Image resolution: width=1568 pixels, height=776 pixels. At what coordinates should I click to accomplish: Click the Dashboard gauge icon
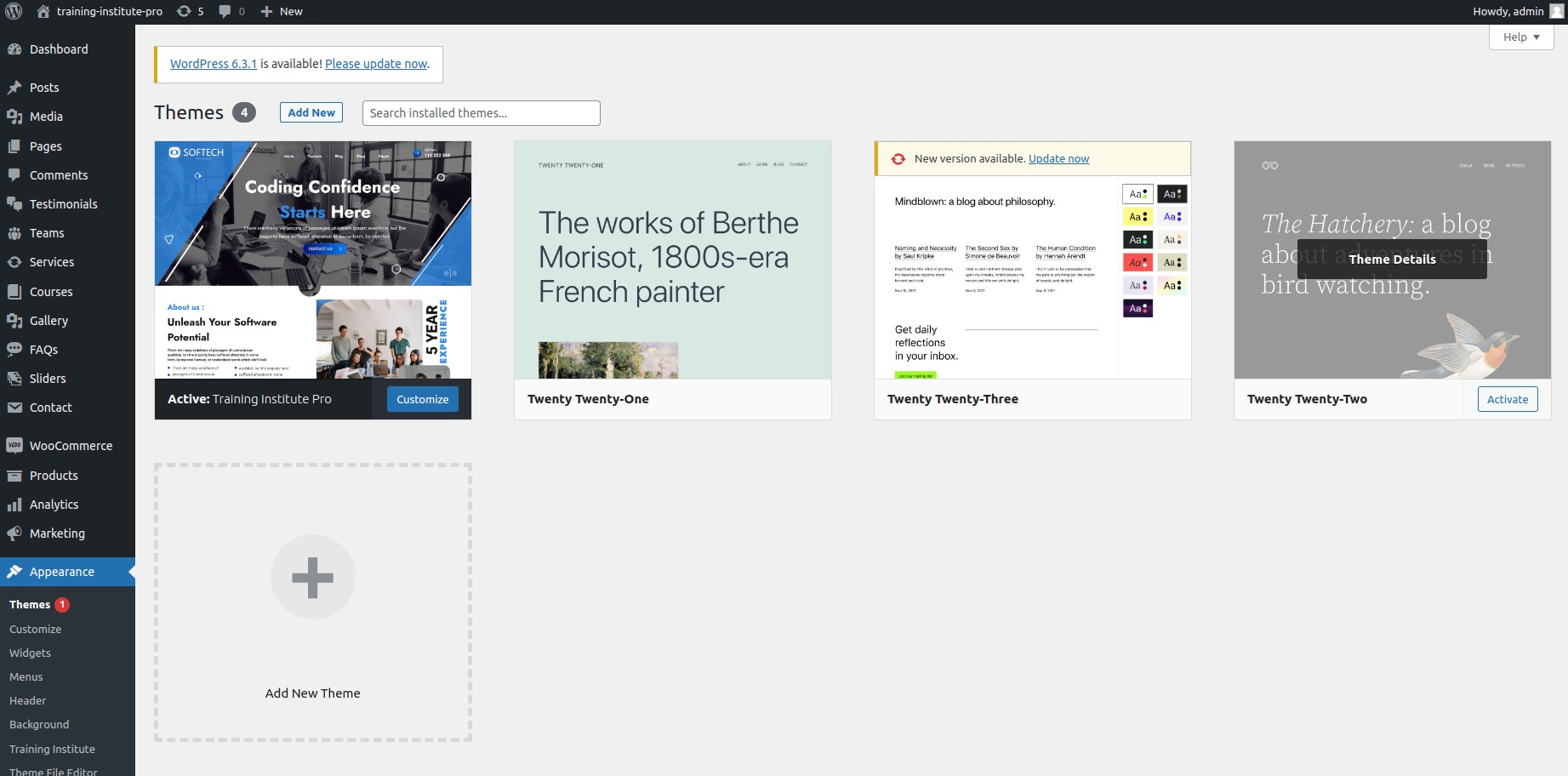tap(14, 49)
